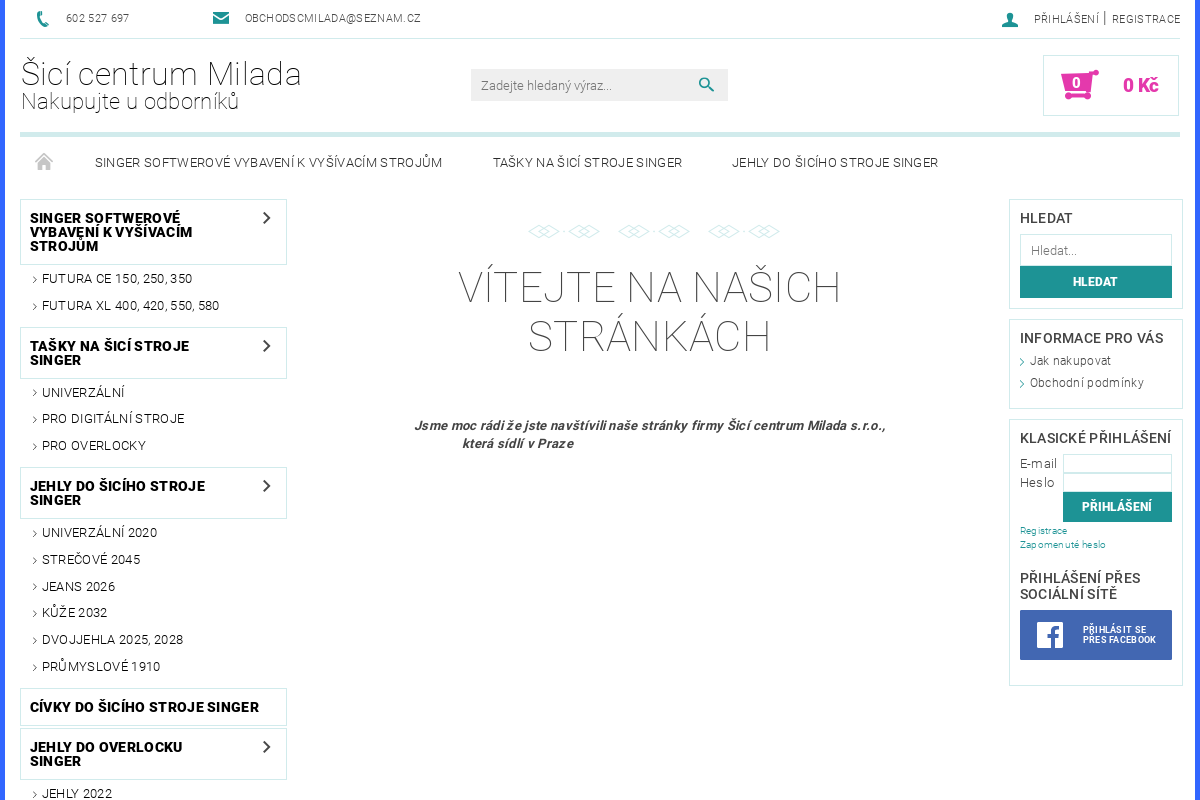Image resolution: width=1200 pixels, height=800 pixels.
Task: Click the E-mail input field in the login form
Action: (x=1117, y=463)
